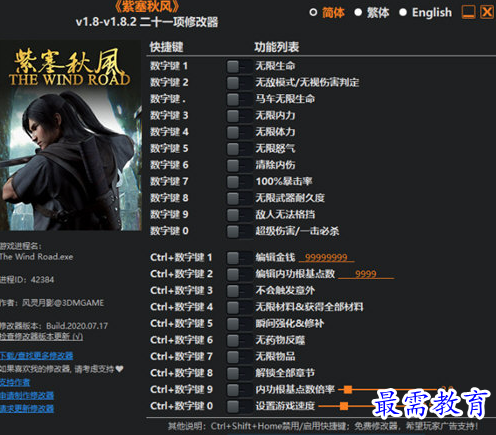Click 内功根基点数 value field 9999
The height and width of the screenshot is (435, 496).
click(x=366, y=274)
